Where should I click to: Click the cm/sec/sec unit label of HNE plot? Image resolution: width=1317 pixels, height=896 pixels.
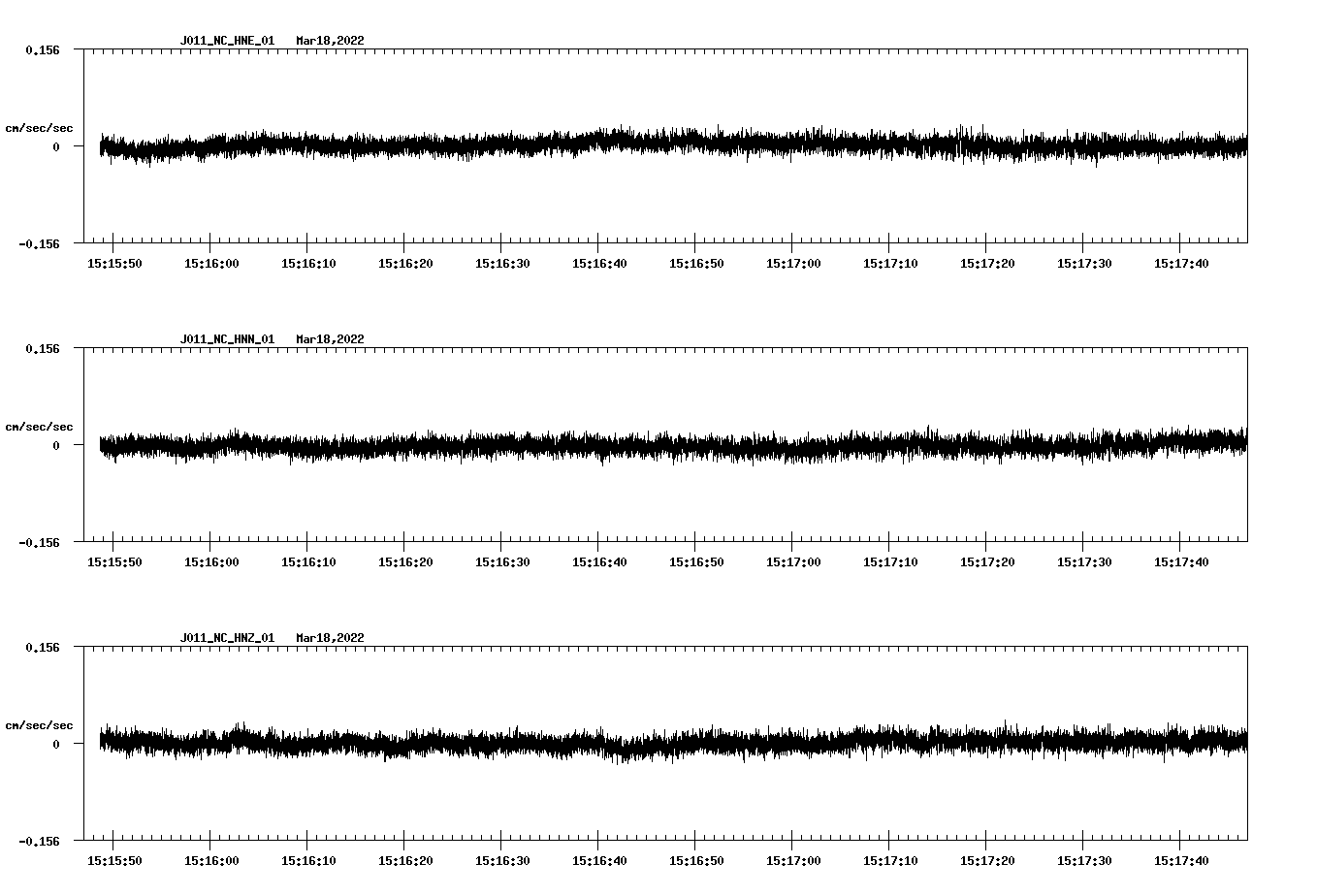(39, 128)
